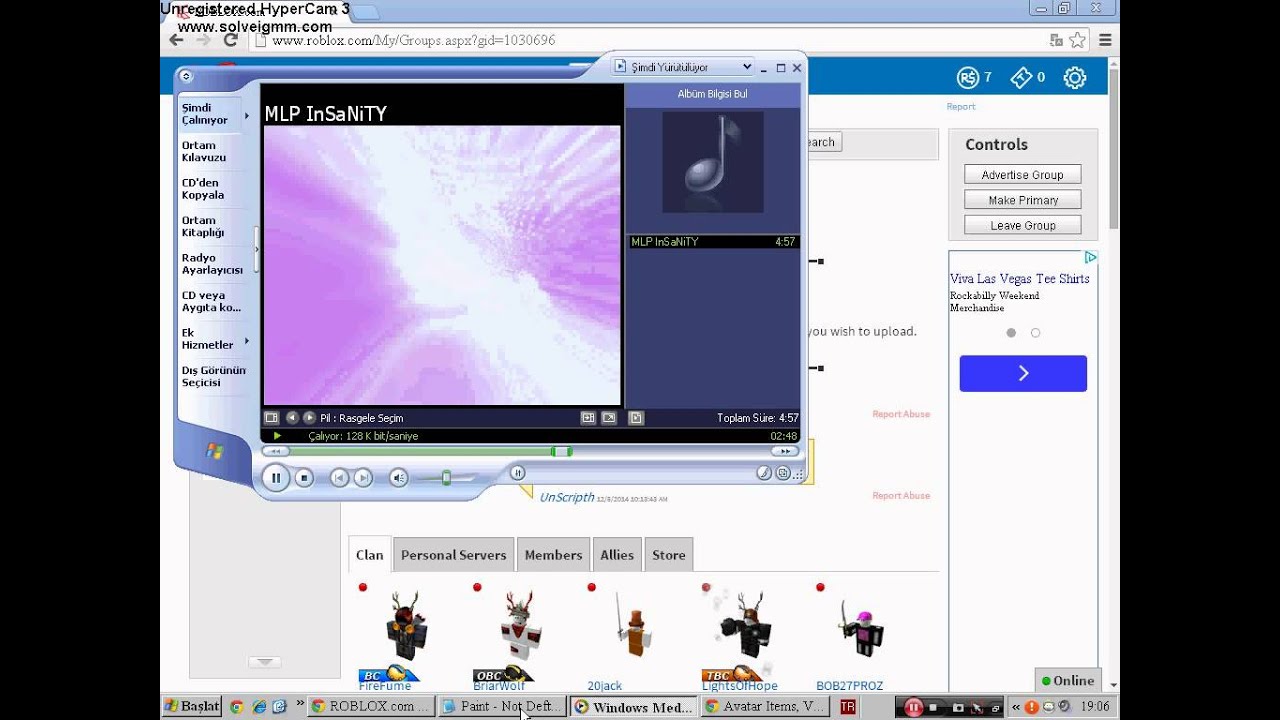The height and width of the screenshot is (720, 1280).
Task: Click the browser address bar
Action: pos(650,40)
